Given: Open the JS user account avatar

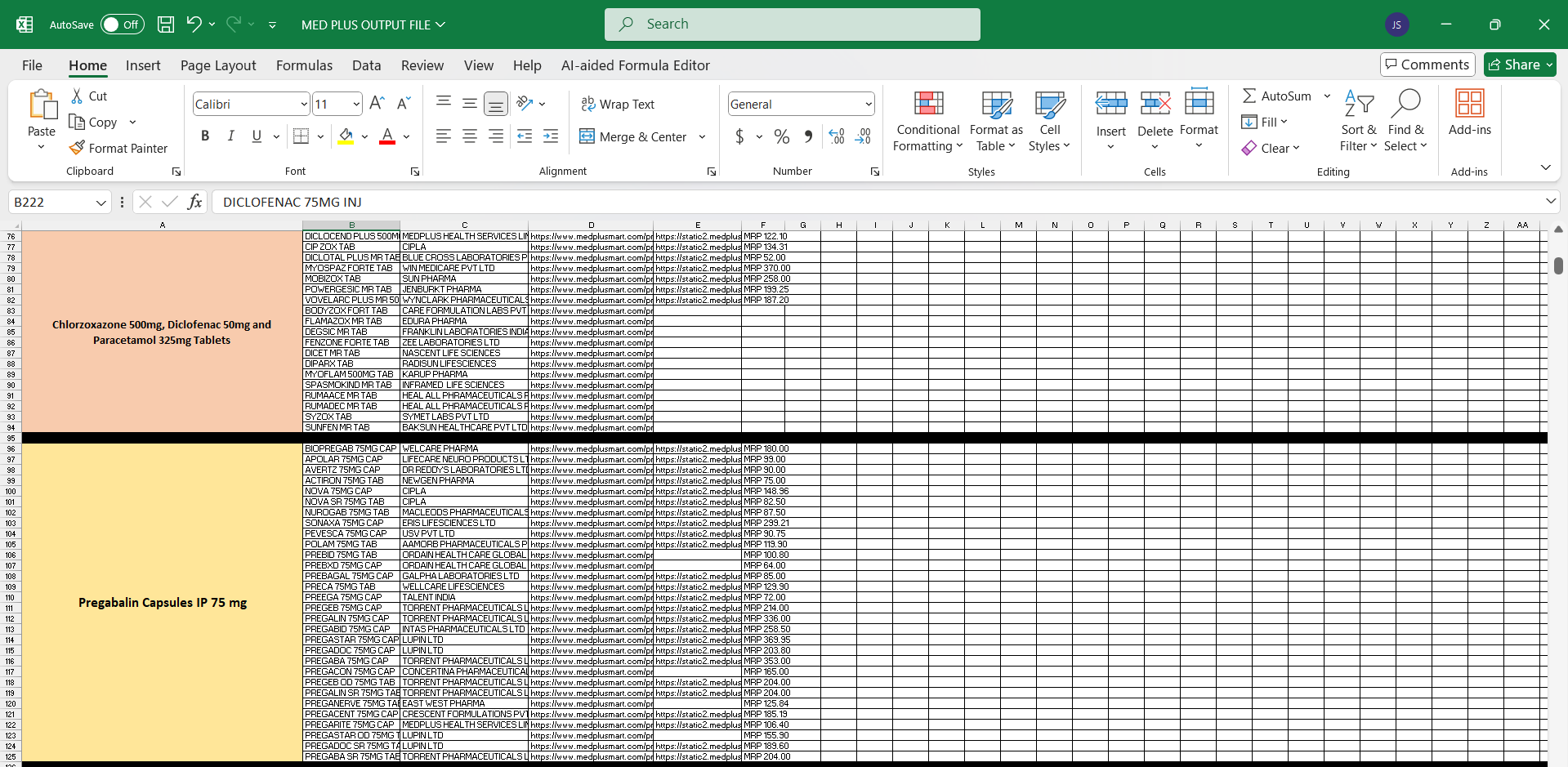Looking at the screenshot, I should (1396, 25).
